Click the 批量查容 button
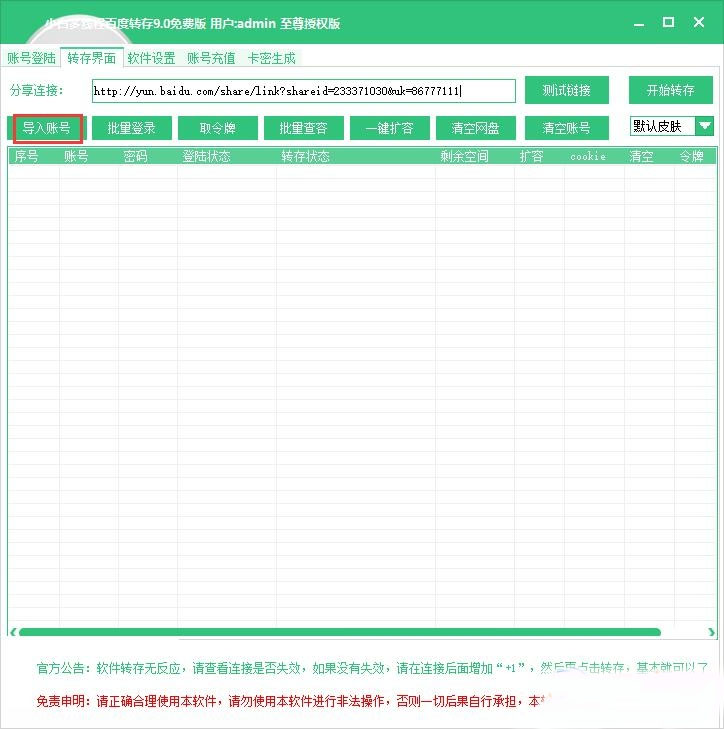Viewport: 724px width, 729px height. coord(304,128)
